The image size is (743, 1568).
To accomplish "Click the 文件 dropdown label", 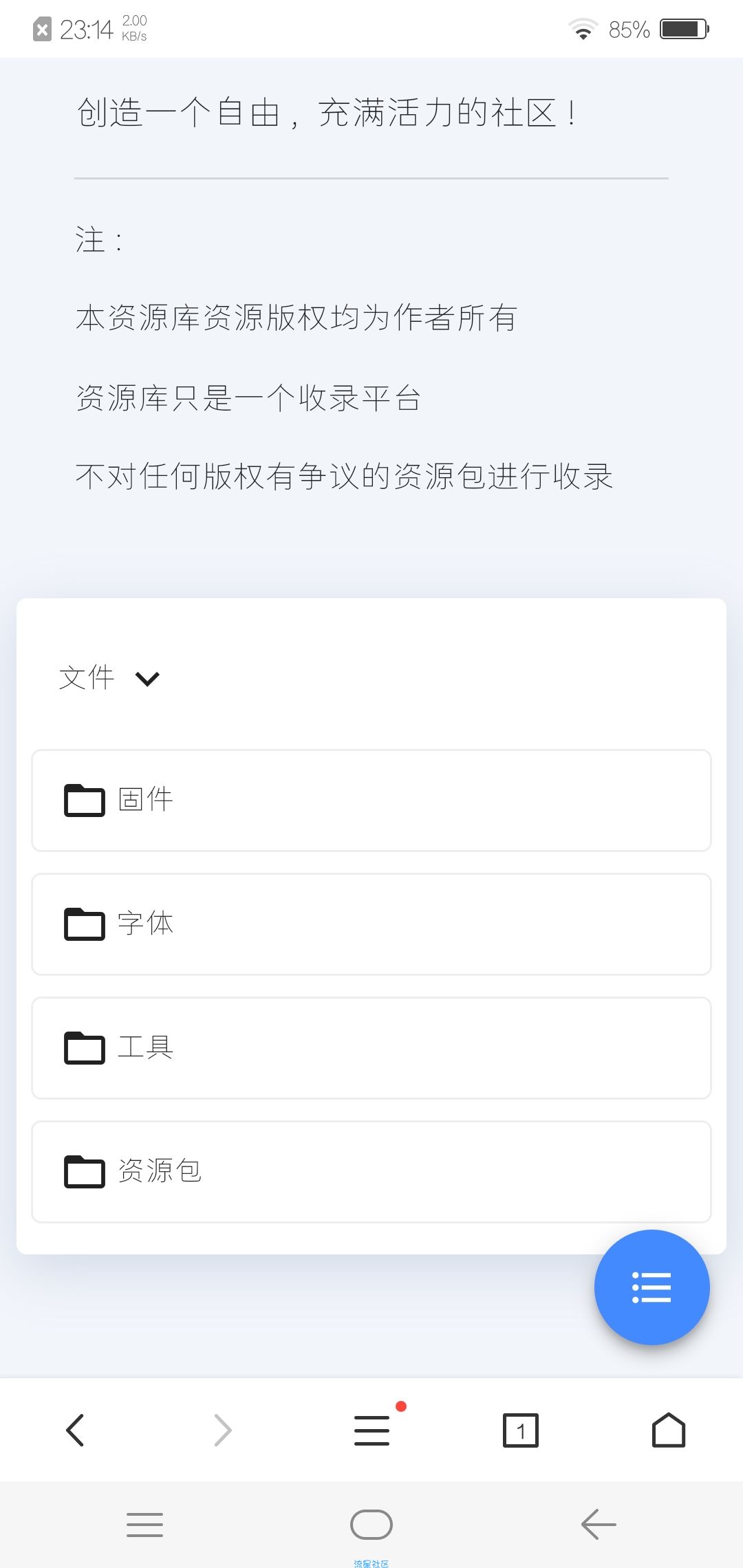I will point(87,678).
